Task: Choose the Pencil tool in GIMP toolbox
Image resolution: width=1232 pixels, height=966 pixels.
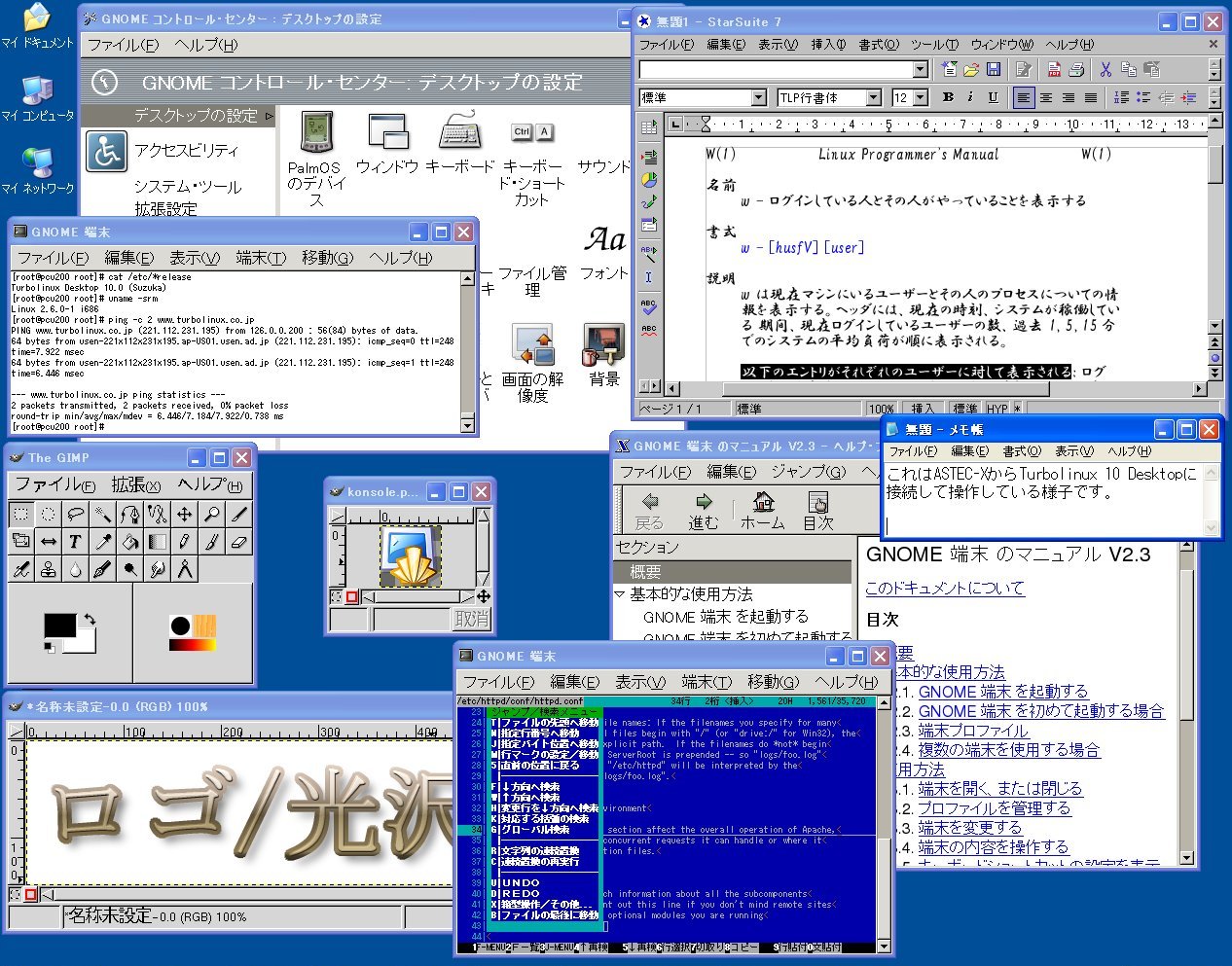Action: pyautogui.click(x=184, y=541)
